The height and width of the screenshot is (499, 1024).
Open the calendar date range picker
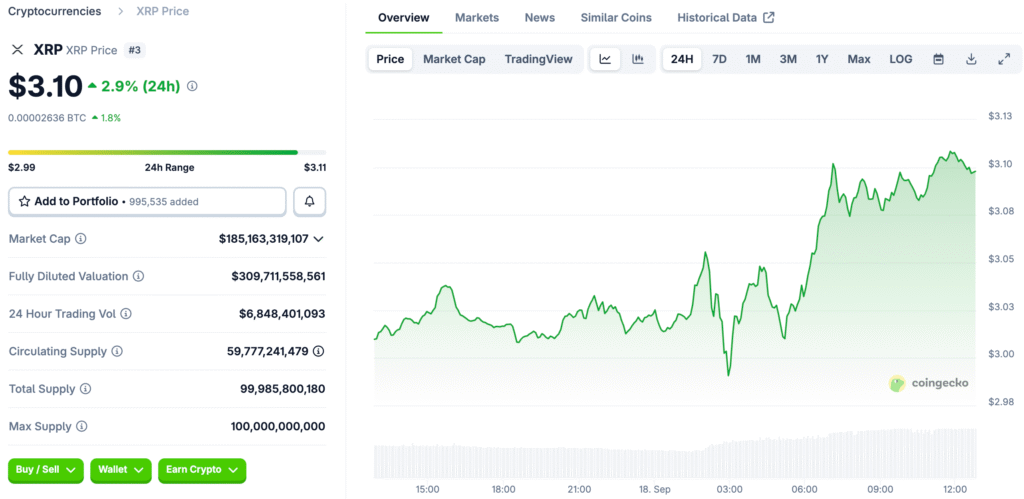pyautogui.click(x=938, y=59)
